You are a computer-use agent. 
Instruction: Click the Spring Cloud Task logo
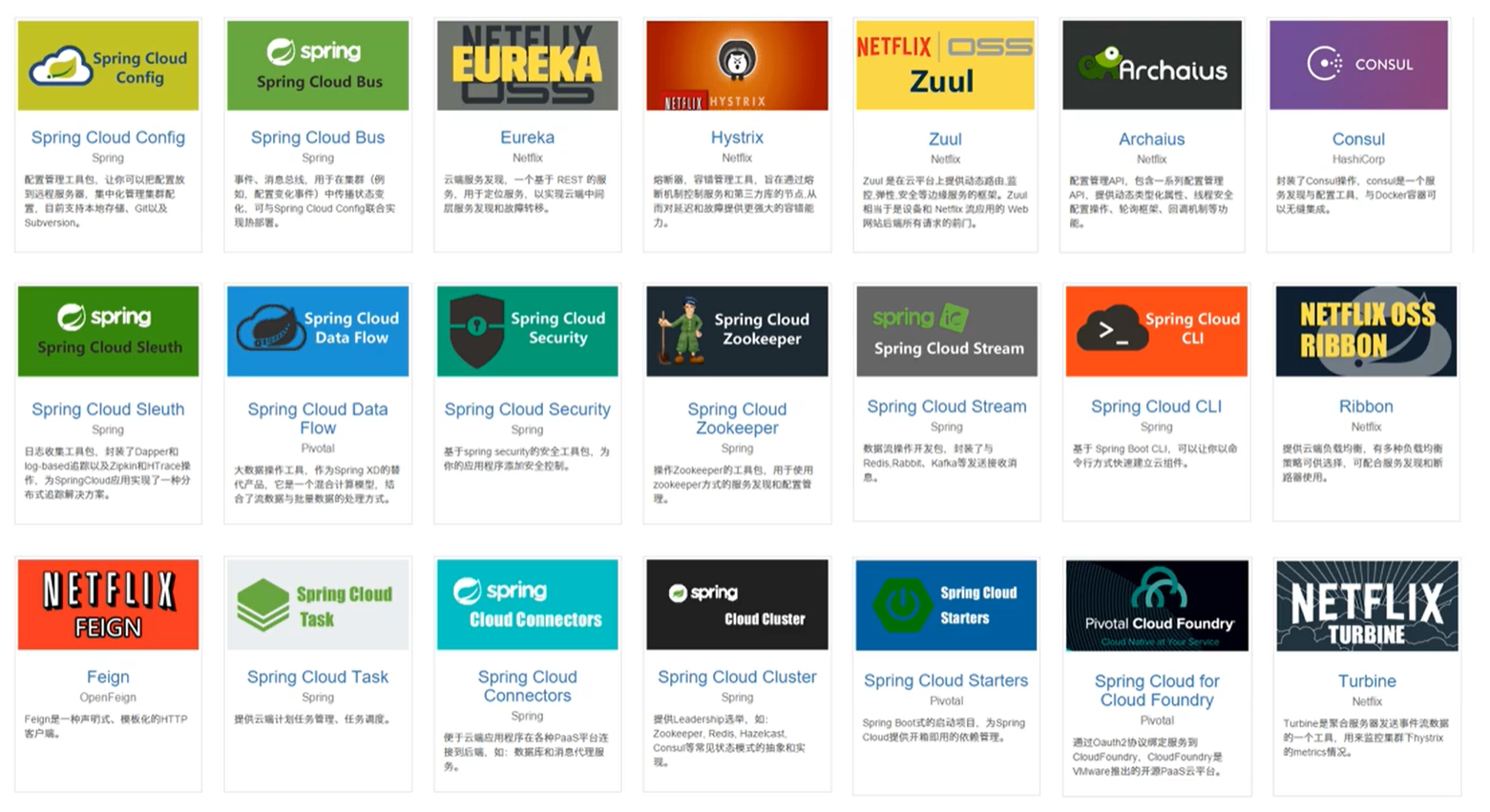pyautogui.click(x=318, y=605)
